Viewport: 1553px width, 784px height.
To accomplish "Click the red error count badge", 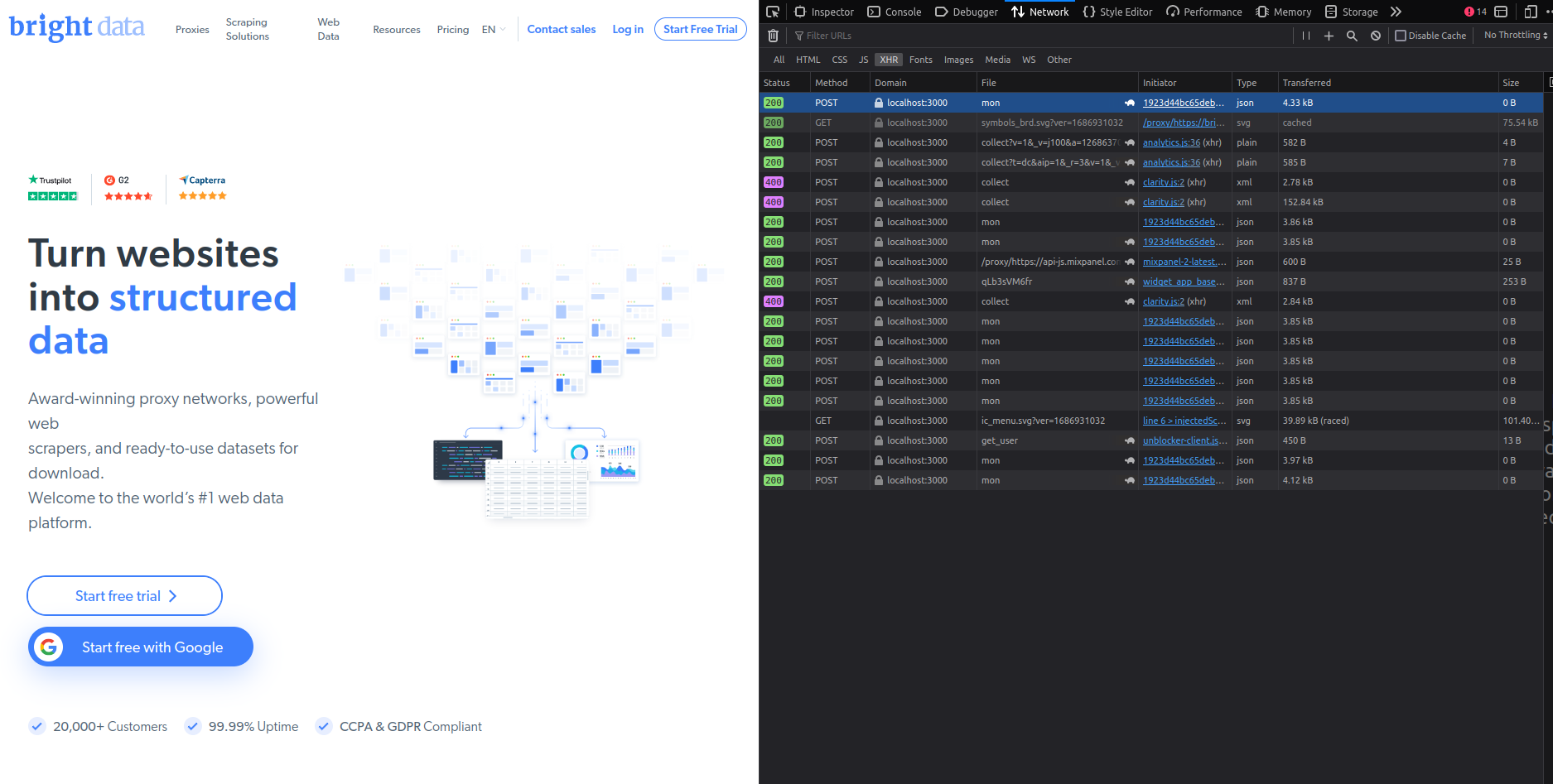I will point(1475,12).
